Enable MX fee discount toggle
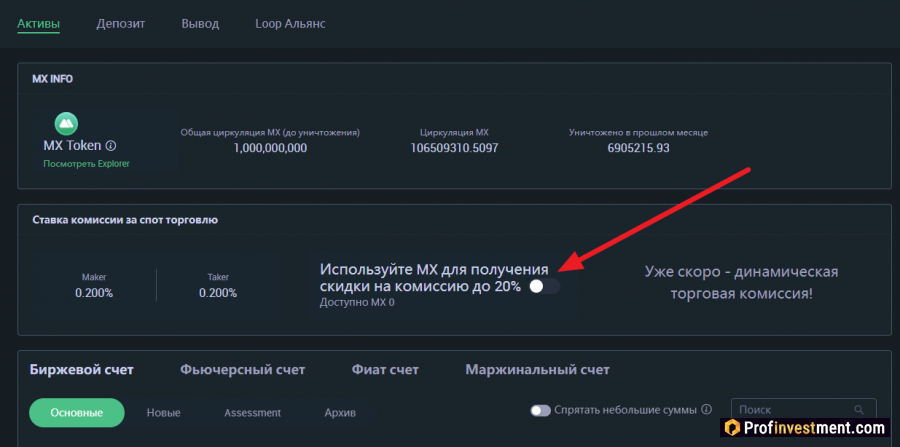Viewport: 900px width, 447px height. (544, 286)
